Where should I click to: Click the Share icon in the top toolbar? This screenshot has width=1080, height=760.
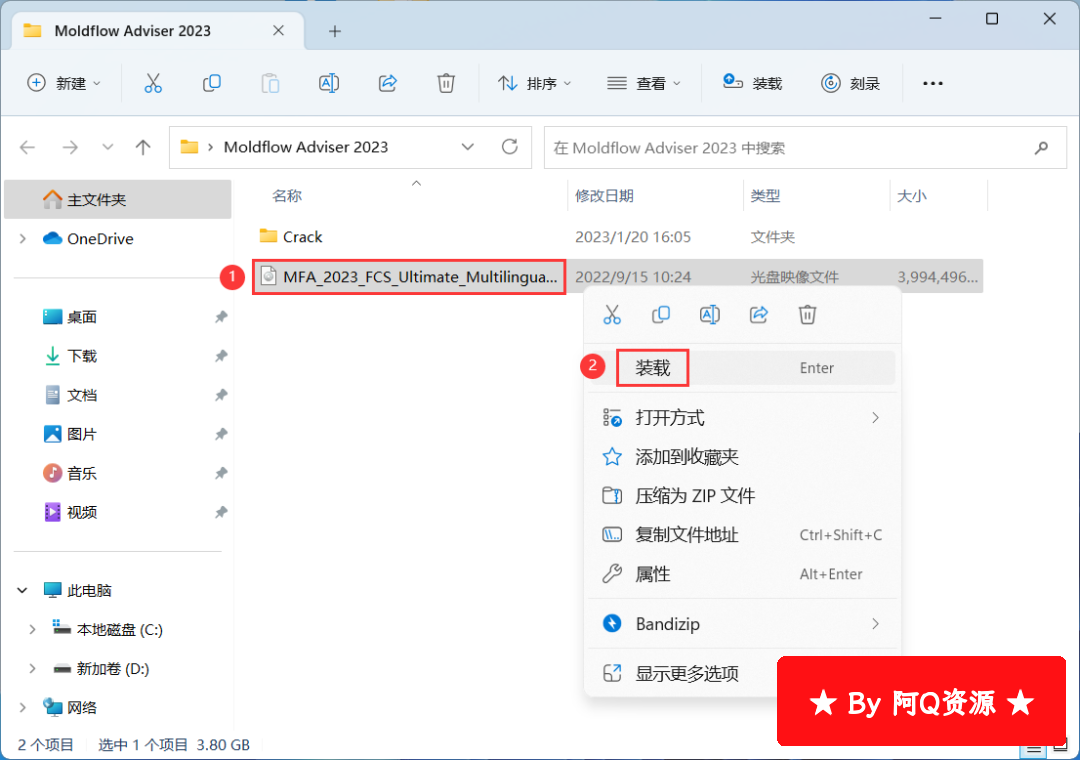tap(388, 83)
